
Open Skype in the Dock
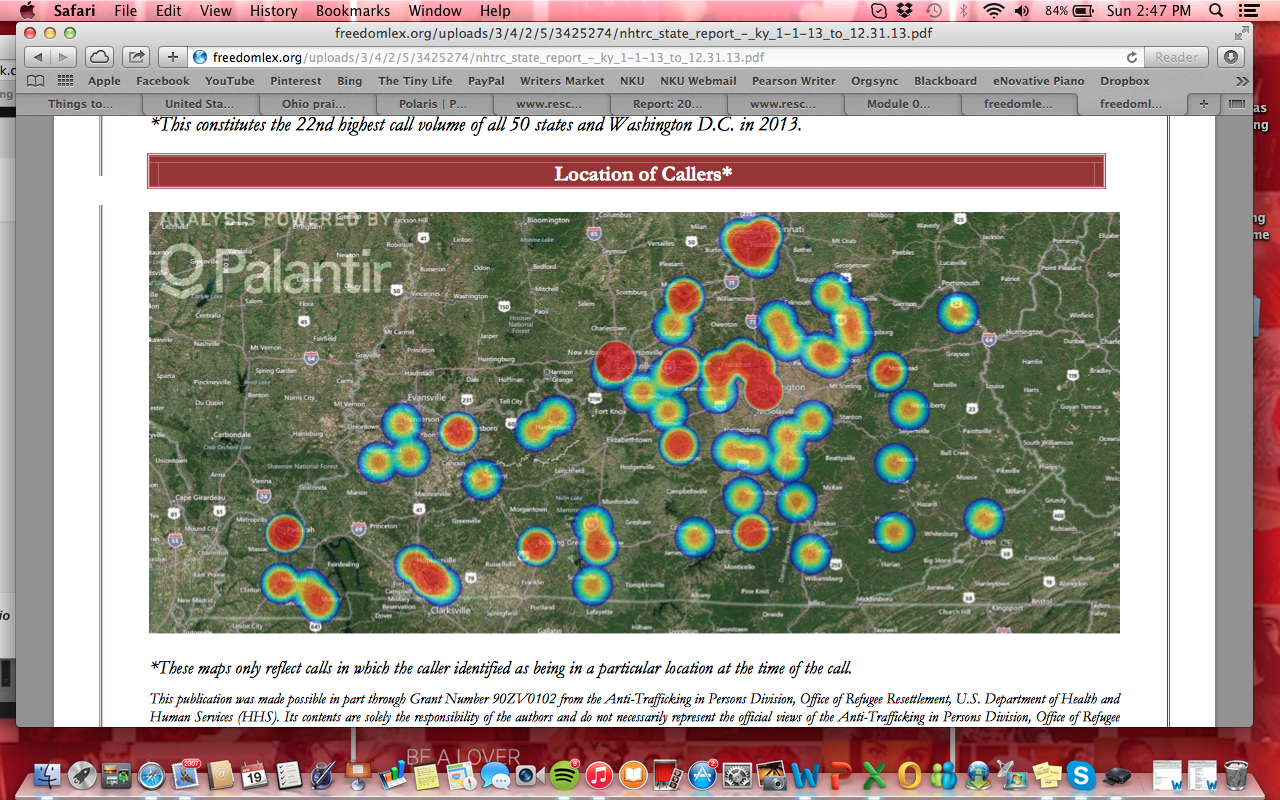coord(1081,774)
